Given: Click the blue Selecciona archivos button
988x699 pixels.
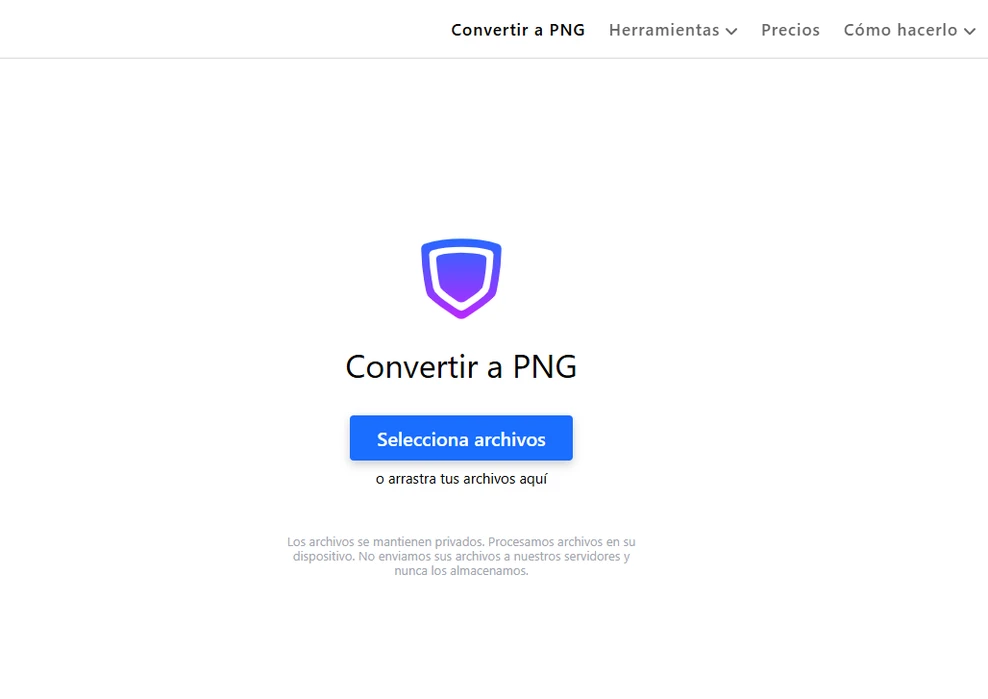Looking at the screenshot, I should pos(461,438).
